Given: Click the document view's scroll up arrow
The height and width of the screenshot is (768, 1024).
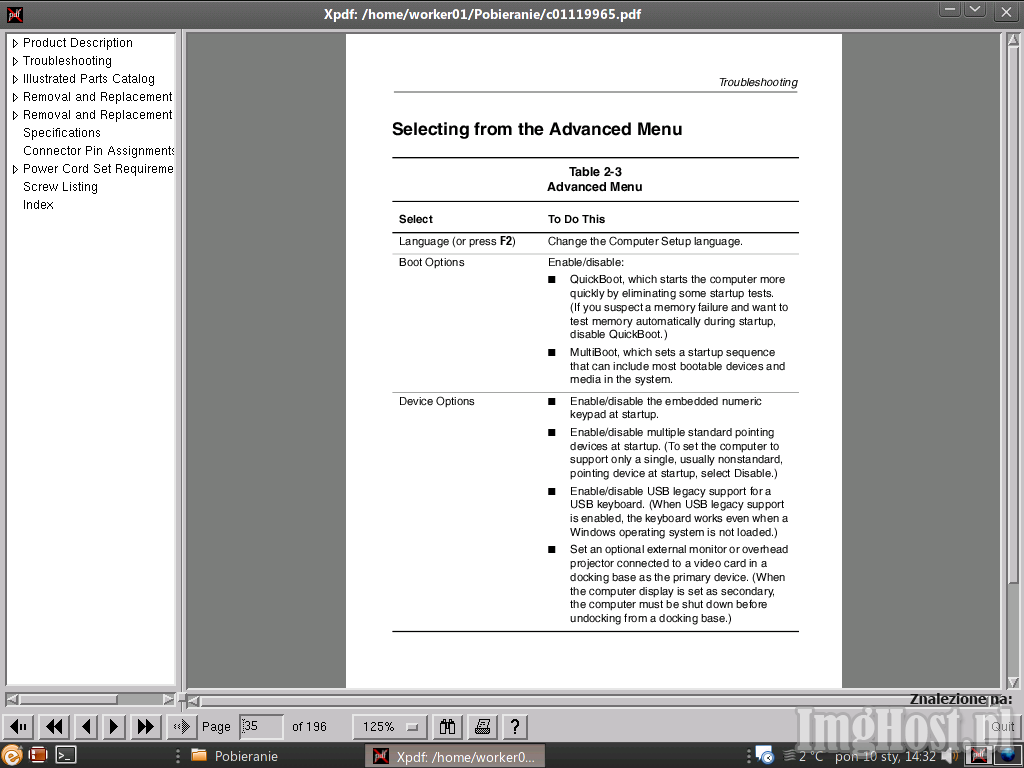Looking at the screenshot, I should pos(1012,40).
